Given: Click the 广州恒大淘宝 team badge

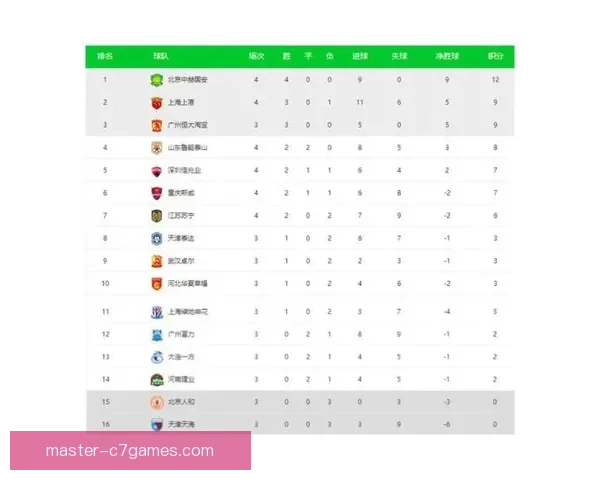Looking at the screenshot, I should click(156, 125).
